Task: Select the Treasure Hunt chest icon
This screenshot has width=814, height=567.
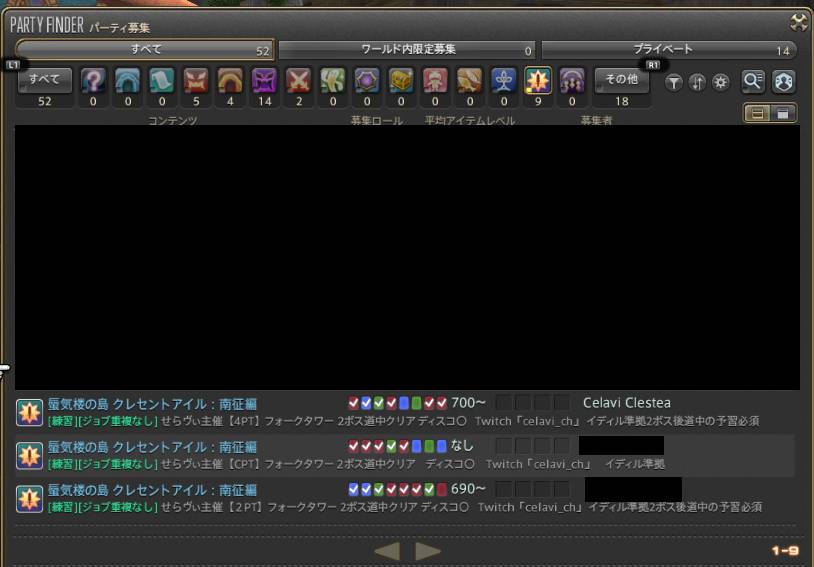Action: (x=401, y=80)
